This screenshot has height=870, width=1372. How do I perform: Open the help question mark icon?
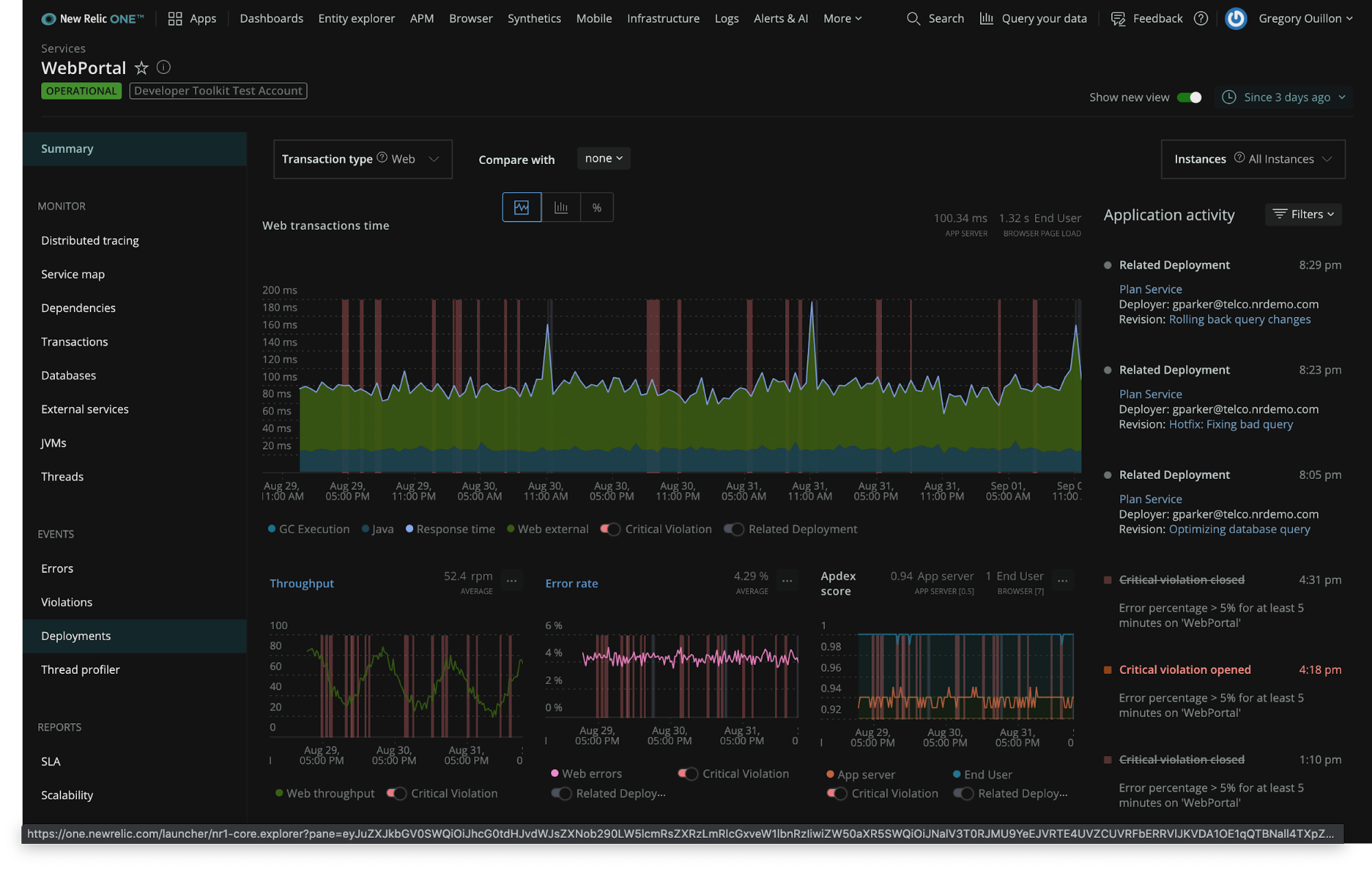[1200, 19]
